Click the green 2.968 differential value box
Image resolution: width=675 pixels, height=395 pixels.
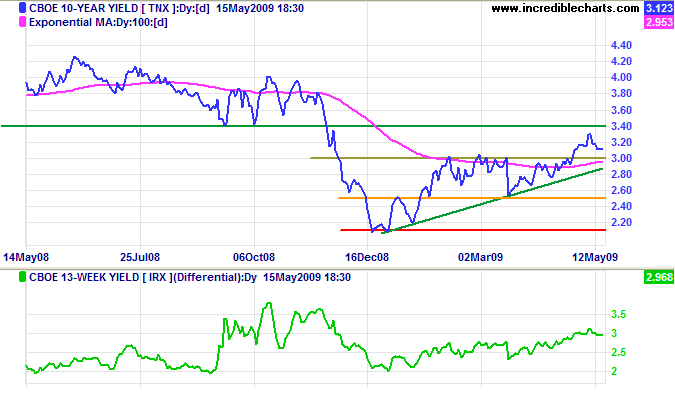pyautogui.click(x=659, y=277)
